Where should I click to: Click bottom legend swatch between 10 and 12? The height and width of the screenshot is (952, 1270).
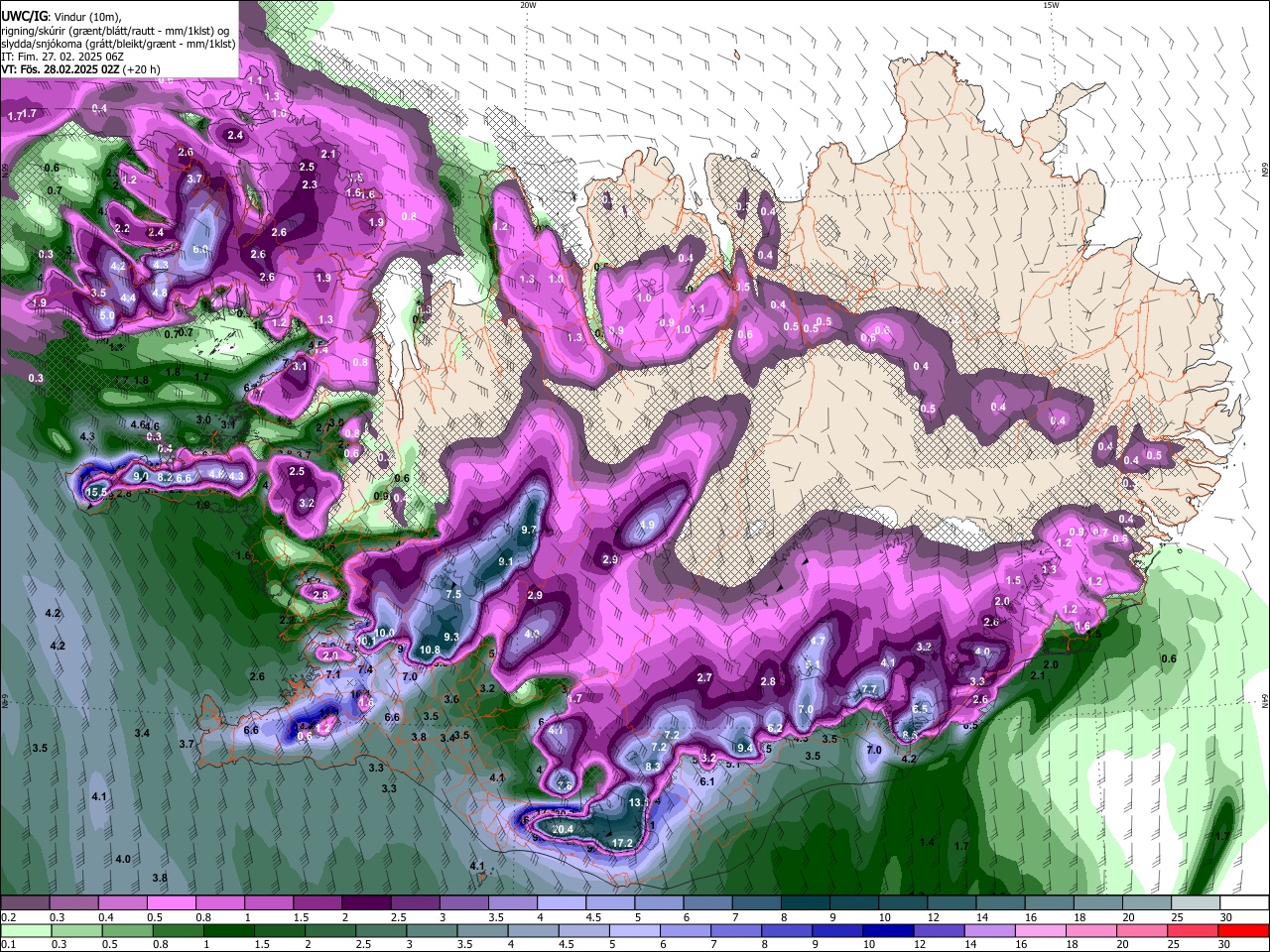(x=888, y=931)
